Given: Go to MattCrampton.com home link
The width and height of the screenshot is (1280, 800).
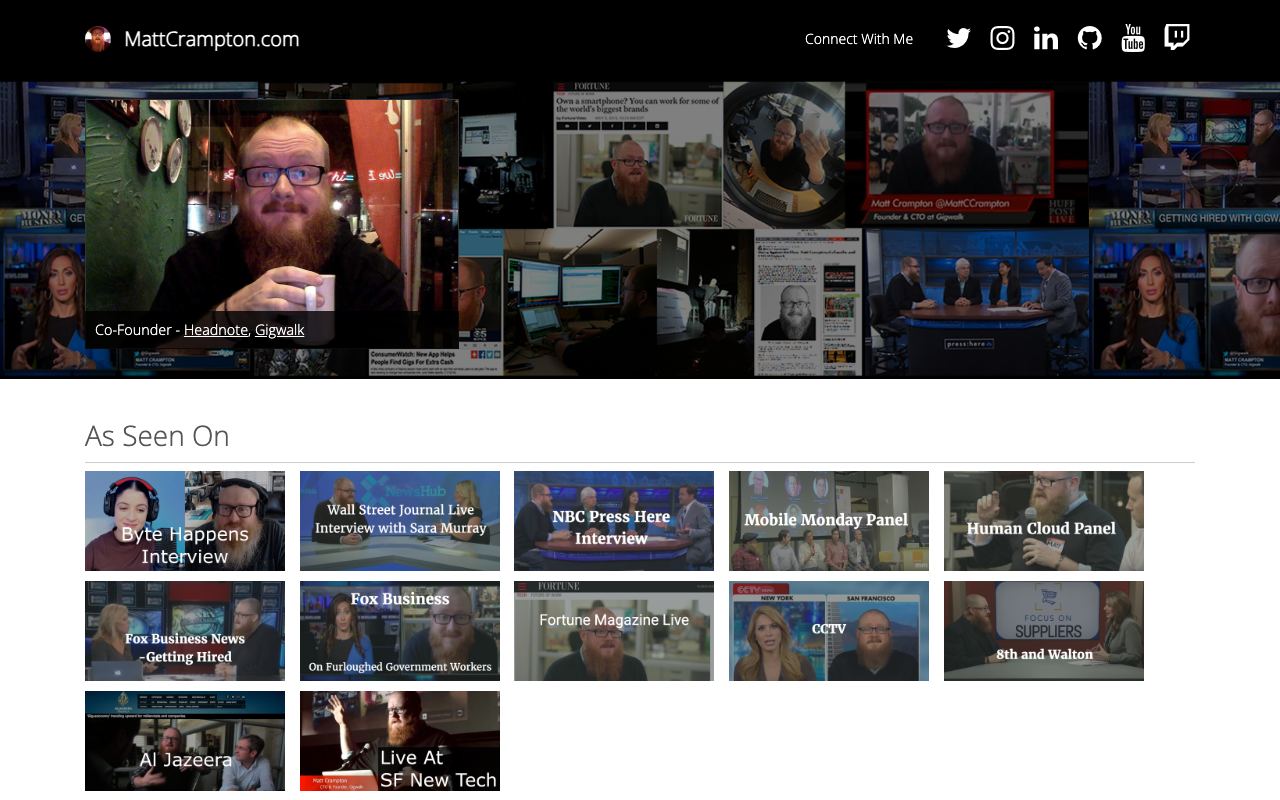Looking at the screenshot, I should click(x=211, y=39).
